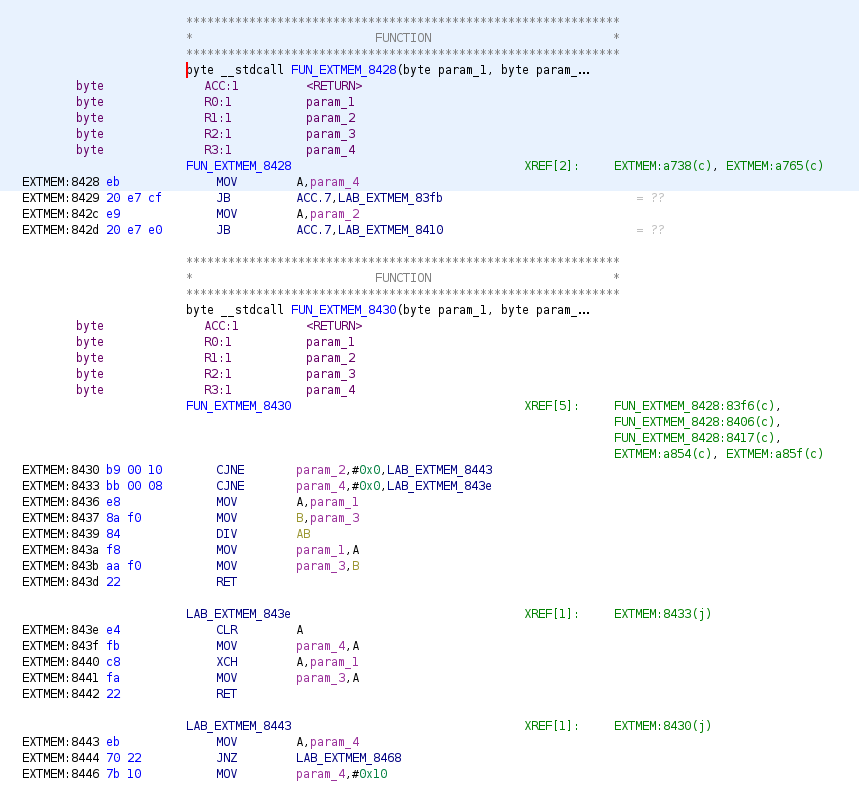This screenshot has width=859, height=785.
Task: Click LAB_EXTMEM_8443 operand in first CJNE
Action: pos(439,470)
